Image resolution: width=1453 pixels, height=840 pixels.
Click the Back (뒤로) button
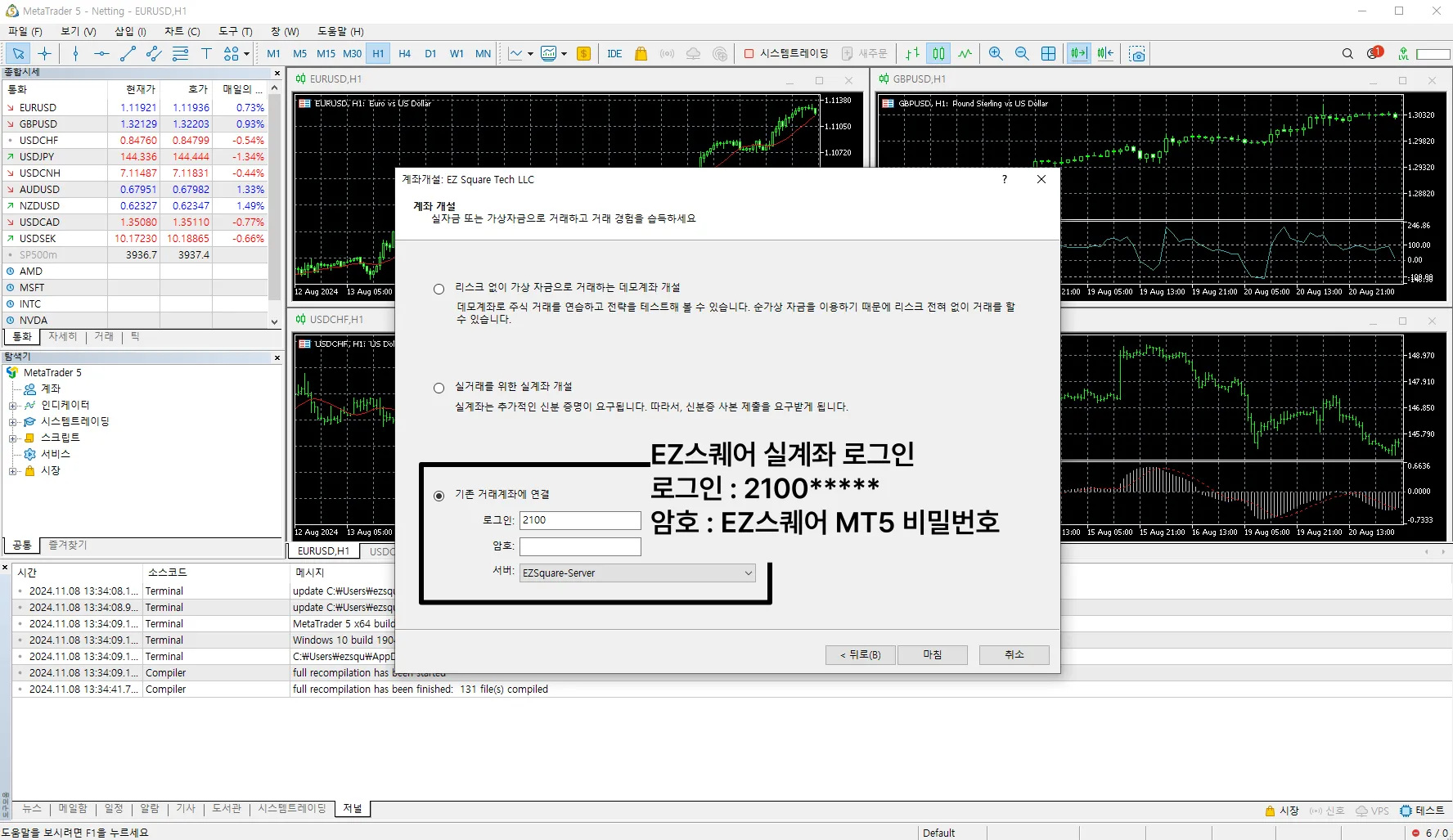(x=861, y=655)
